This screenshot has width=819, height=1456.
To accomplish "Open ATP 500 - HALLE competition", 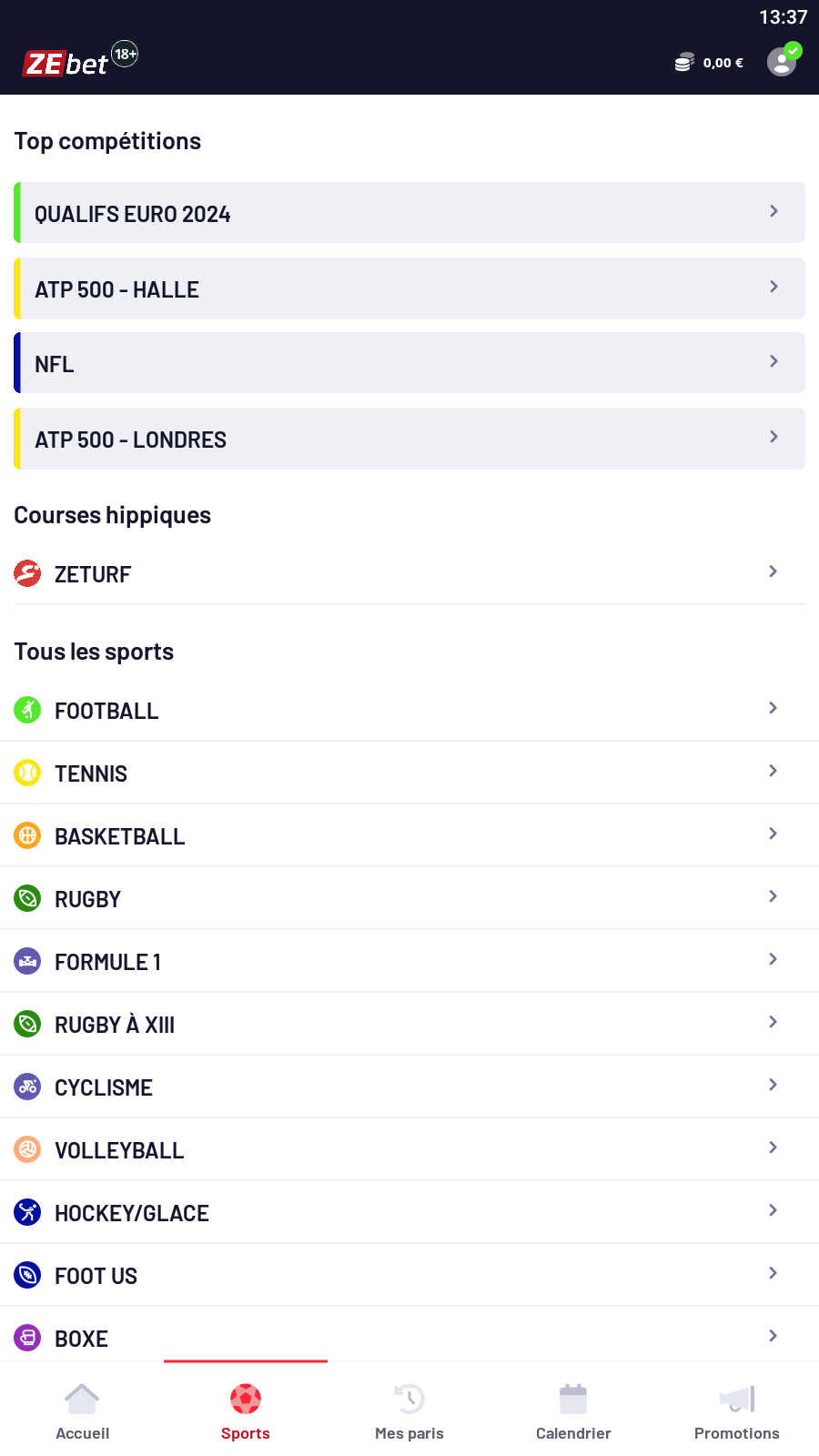I will point(409,288).
